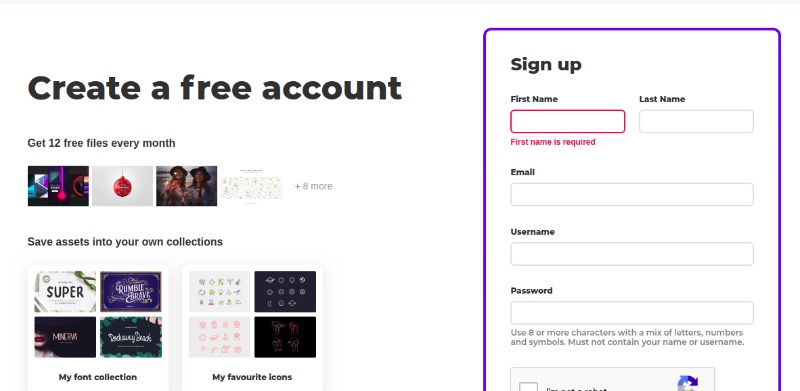The image size is (800, 391).
Task: Click the + 8 more link
Action: (x=313, y=186)
